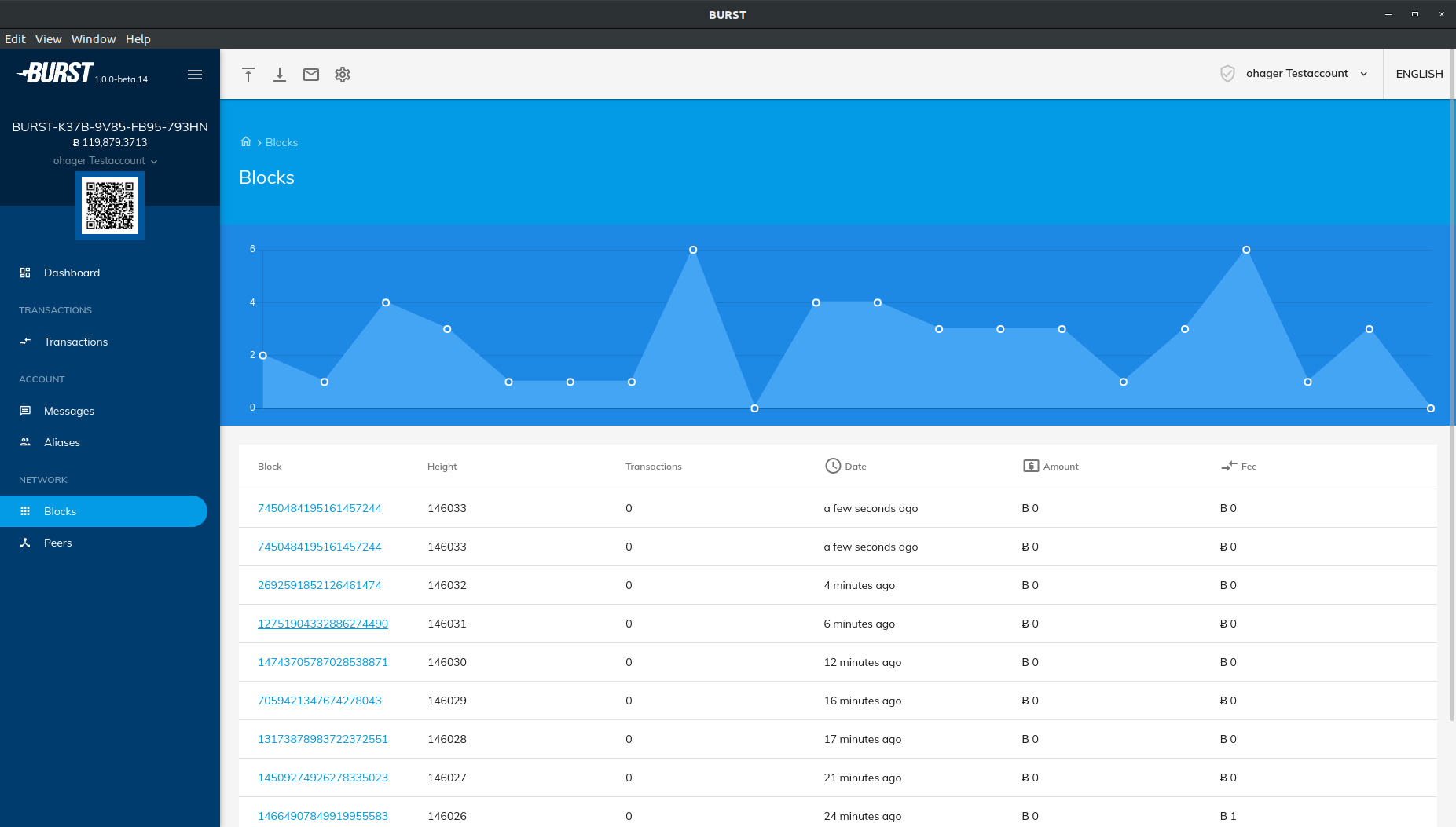Click the Aliases people icon in sidebar
The width and height of the screenshot is (1456, 827).
[x=25, y=442]
